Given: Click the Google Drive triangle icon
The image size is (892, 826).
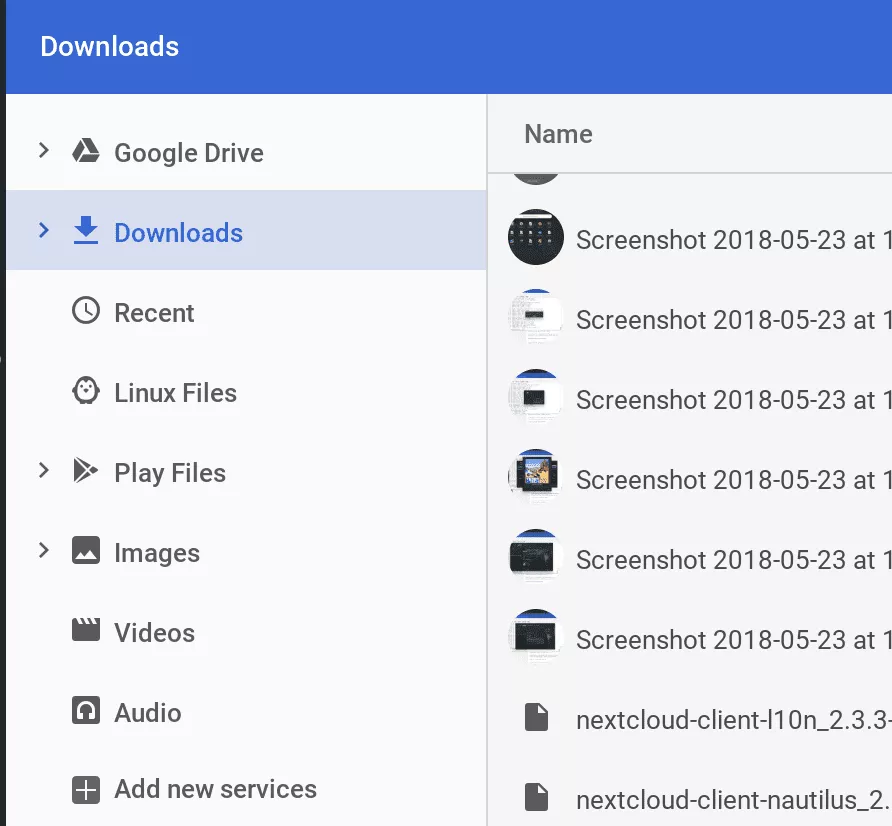Looking at the screenshot, I should (x=86, y=152).
